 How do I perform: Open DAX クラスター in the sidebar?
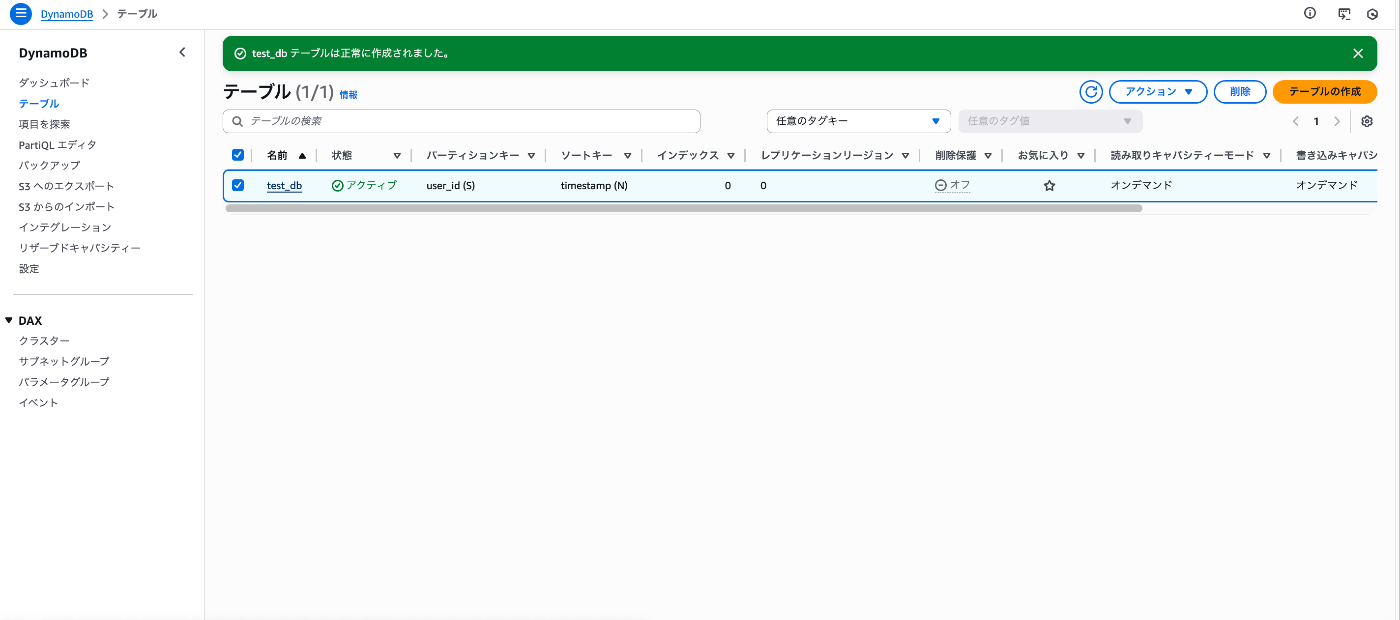44,341
